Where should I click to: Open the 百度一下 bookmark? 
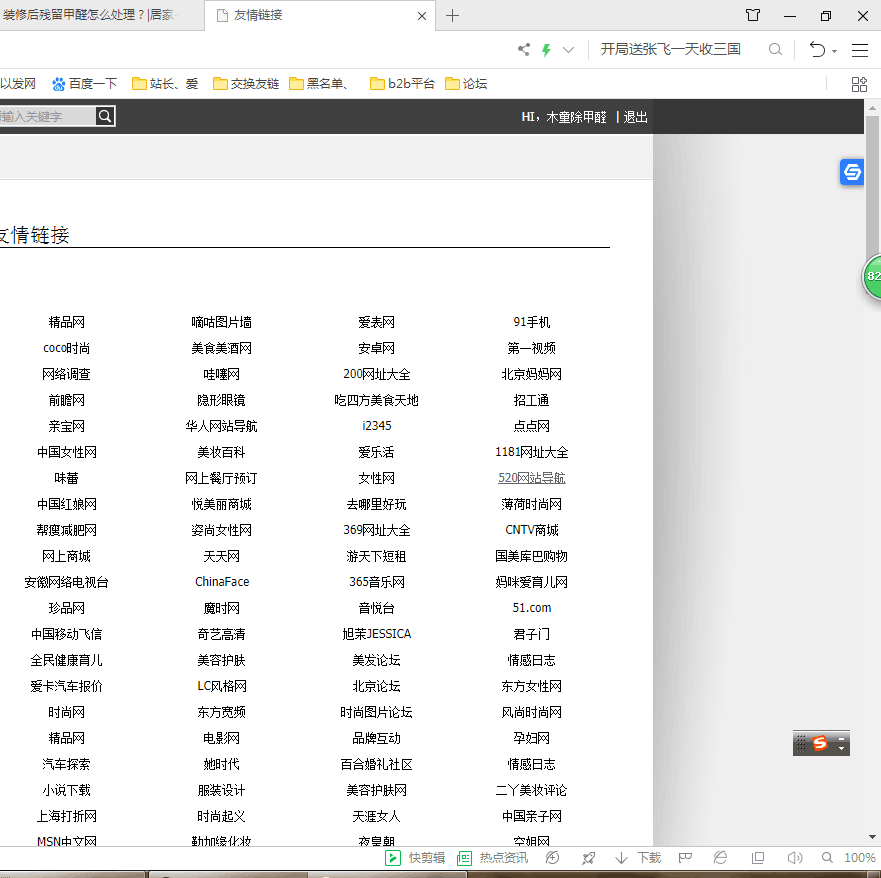click(84, 84)
